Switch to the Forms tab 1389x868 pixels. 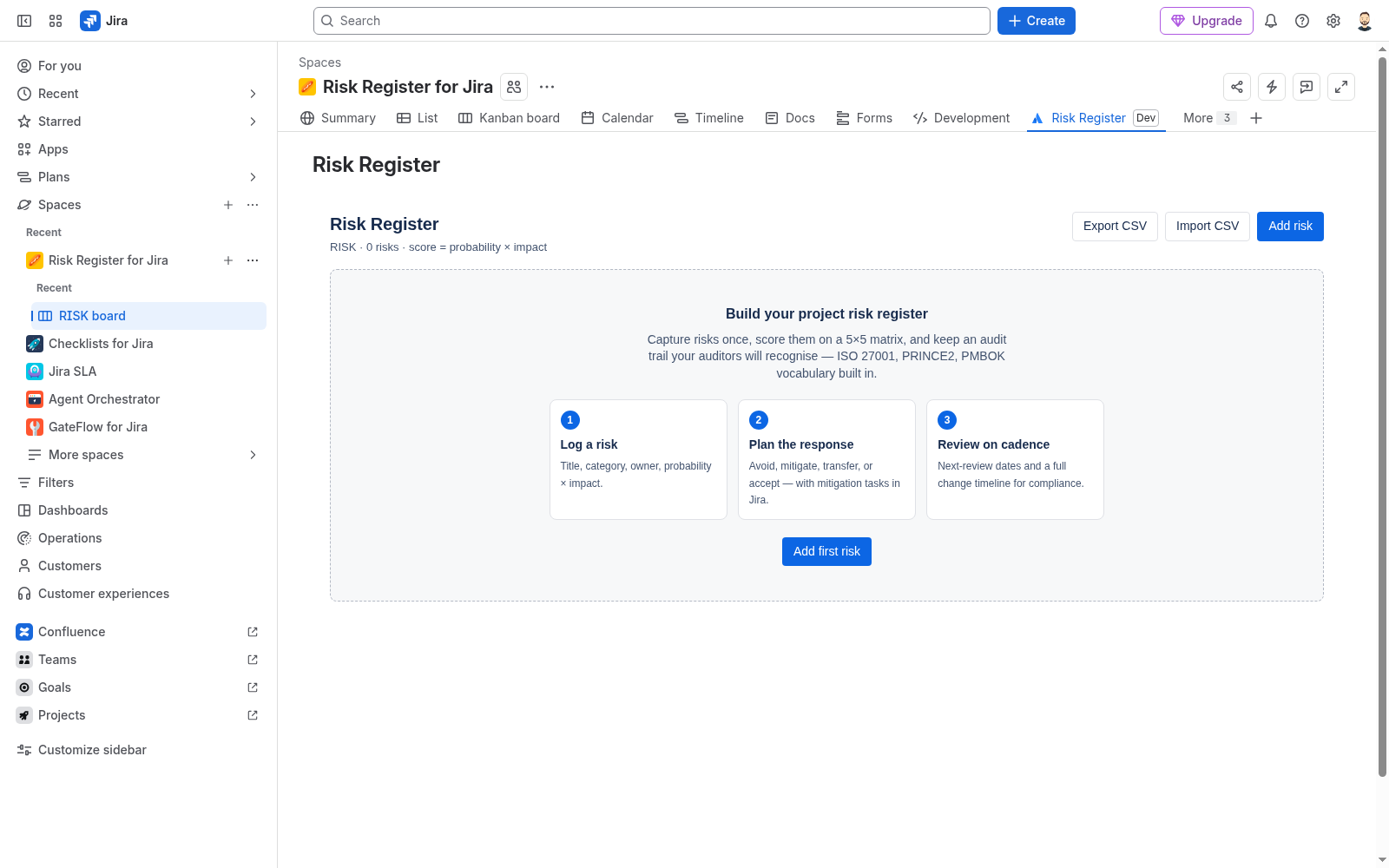tap(864, 118)
